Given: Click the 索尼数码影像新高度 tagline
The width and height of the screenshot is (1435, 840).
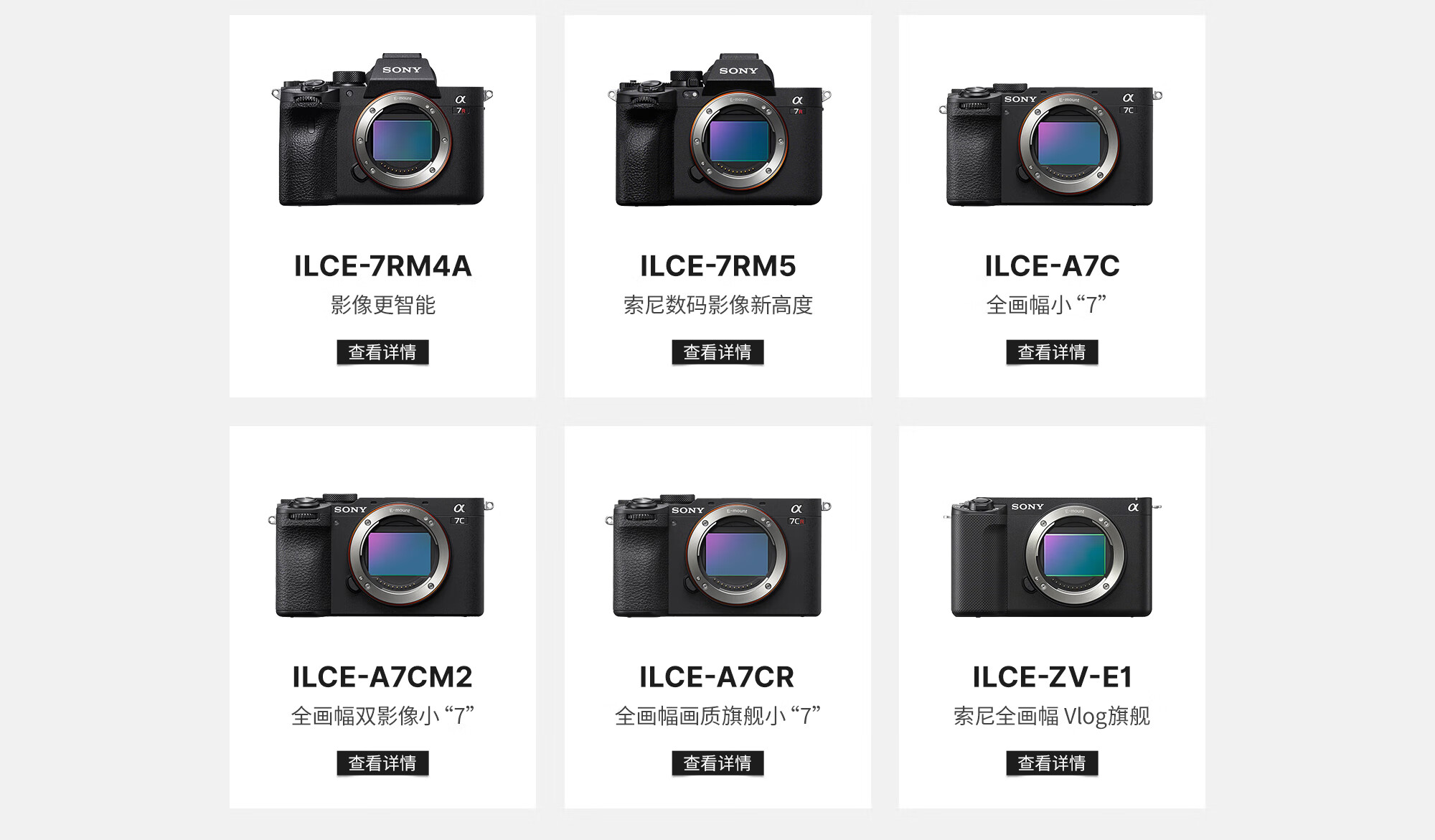Looking at the screenshot, I should click(x=717, y=305).
